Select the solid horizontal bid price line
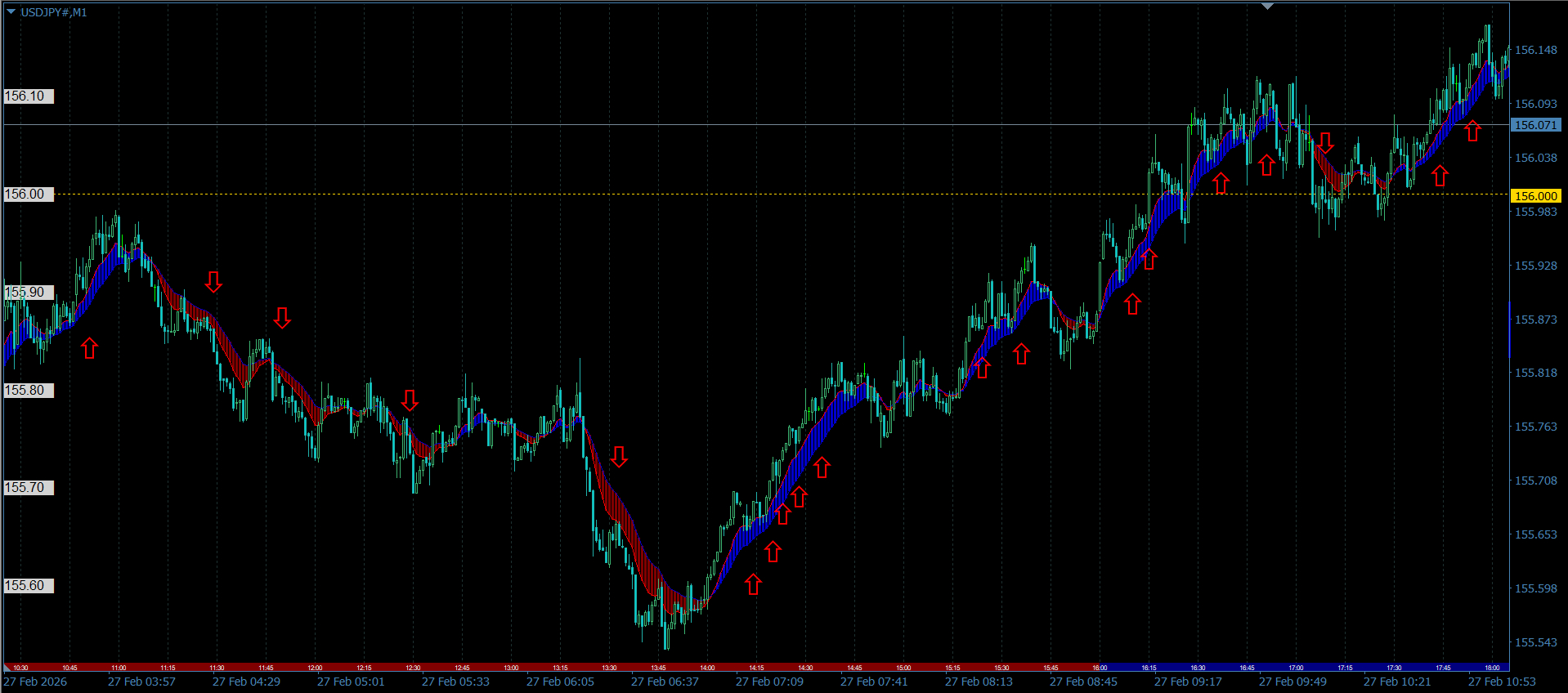The height and width of the screenshot is (693, 1568). click(x=756, y=125)
